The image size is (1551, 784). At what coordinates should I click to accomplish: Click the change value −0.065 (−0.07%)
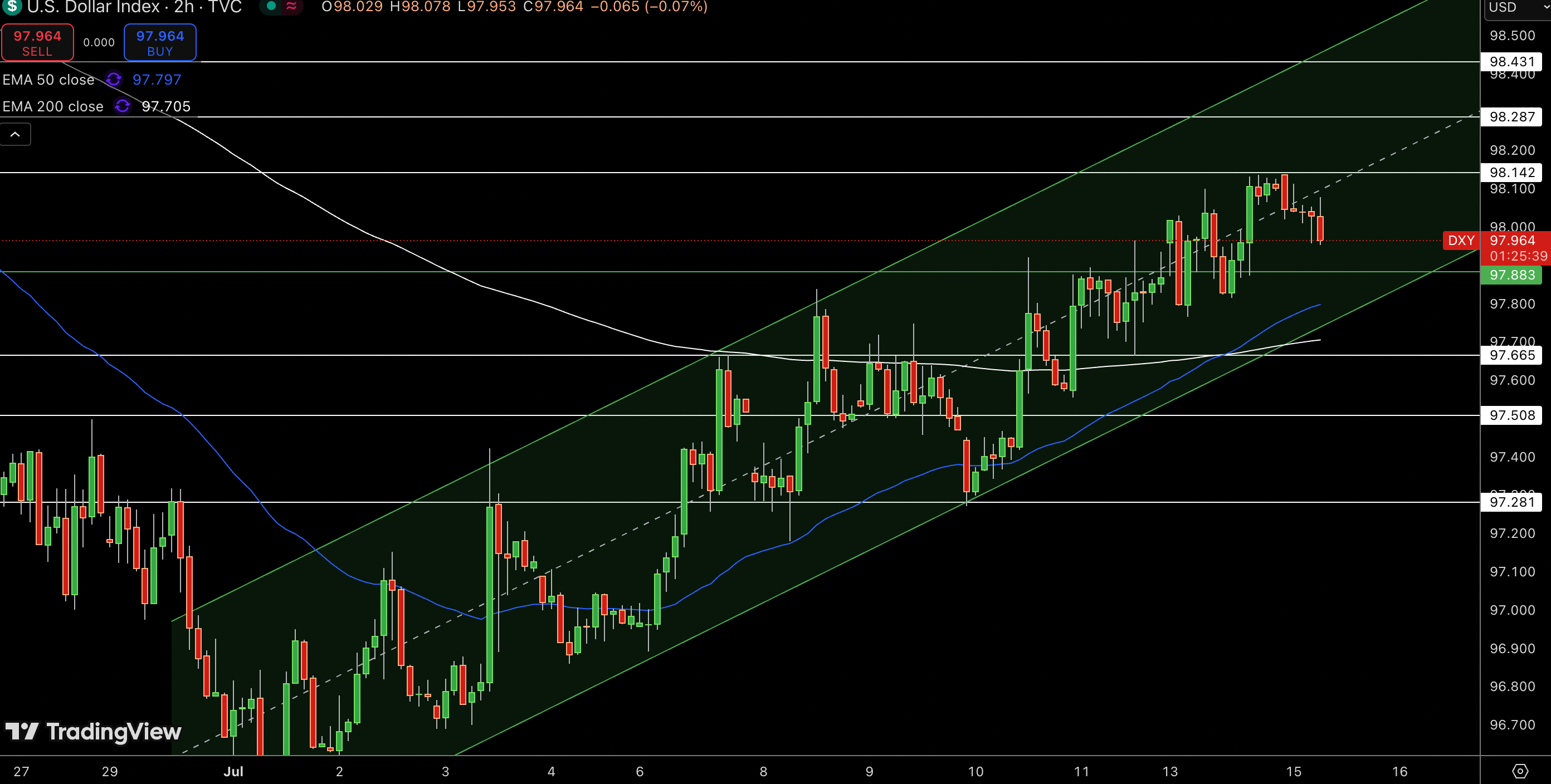pyautogui.click(x=649, y=7)
